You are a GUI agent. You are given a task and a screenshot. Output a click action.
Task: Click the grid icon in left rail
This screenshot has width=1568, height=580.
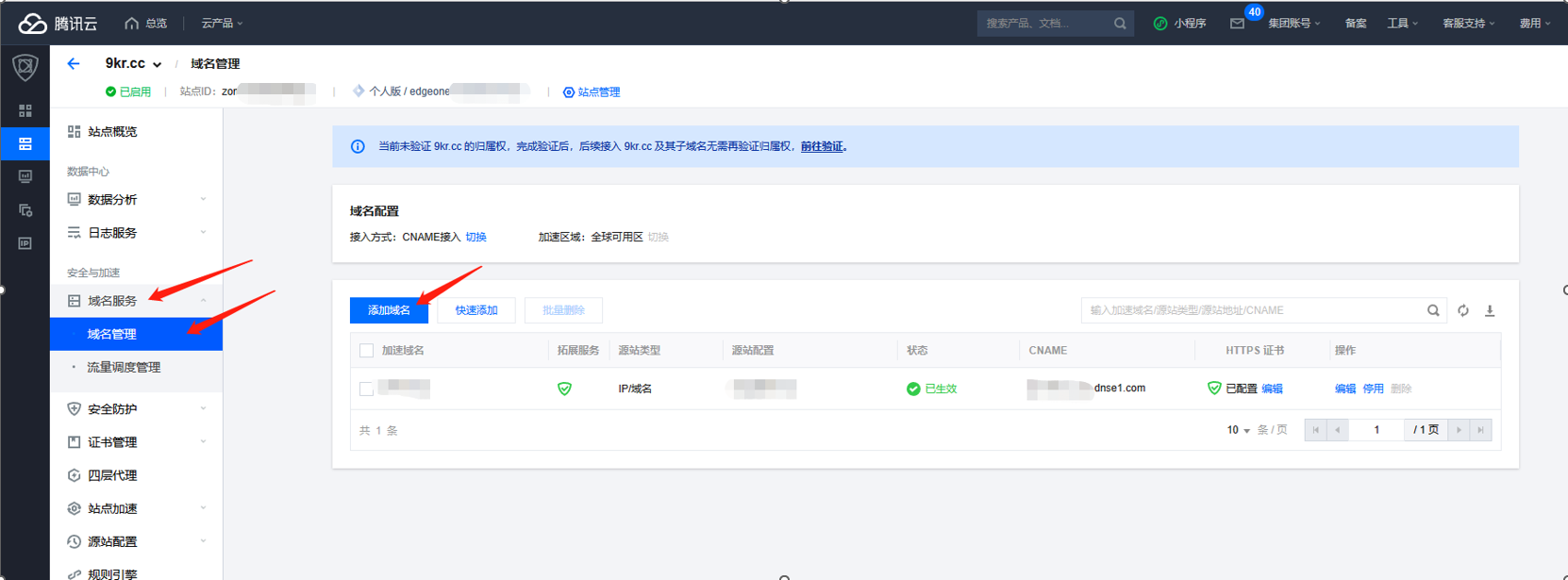coord(25,110)
